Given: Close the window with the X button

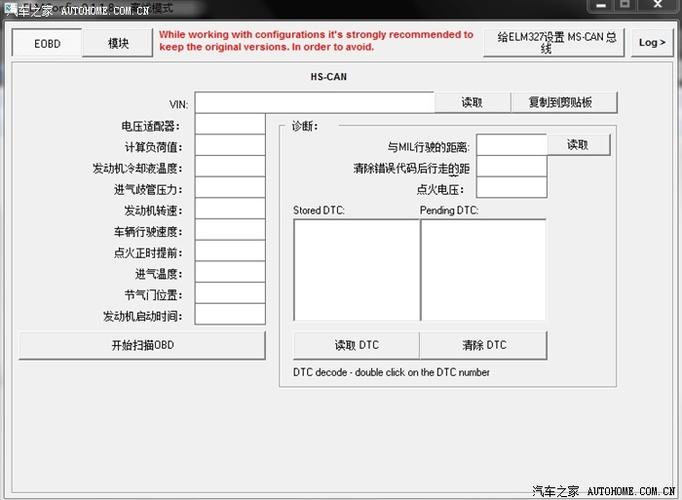Looking at the screenshot, I should [x=658, y=5].
